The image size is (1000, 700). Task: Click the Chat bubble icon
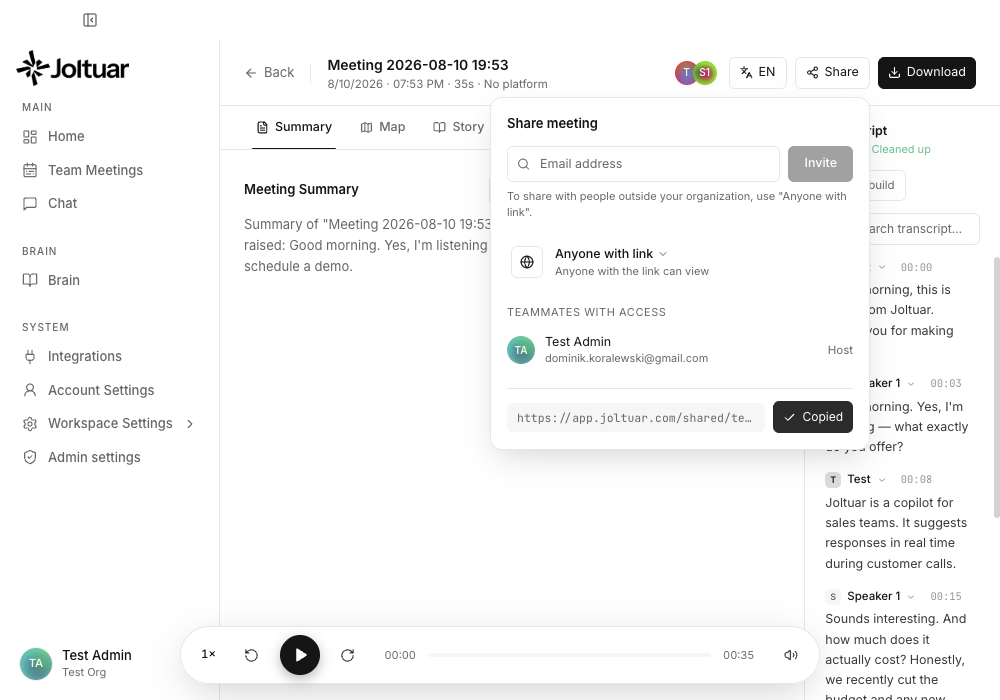[x=30, y=203]
